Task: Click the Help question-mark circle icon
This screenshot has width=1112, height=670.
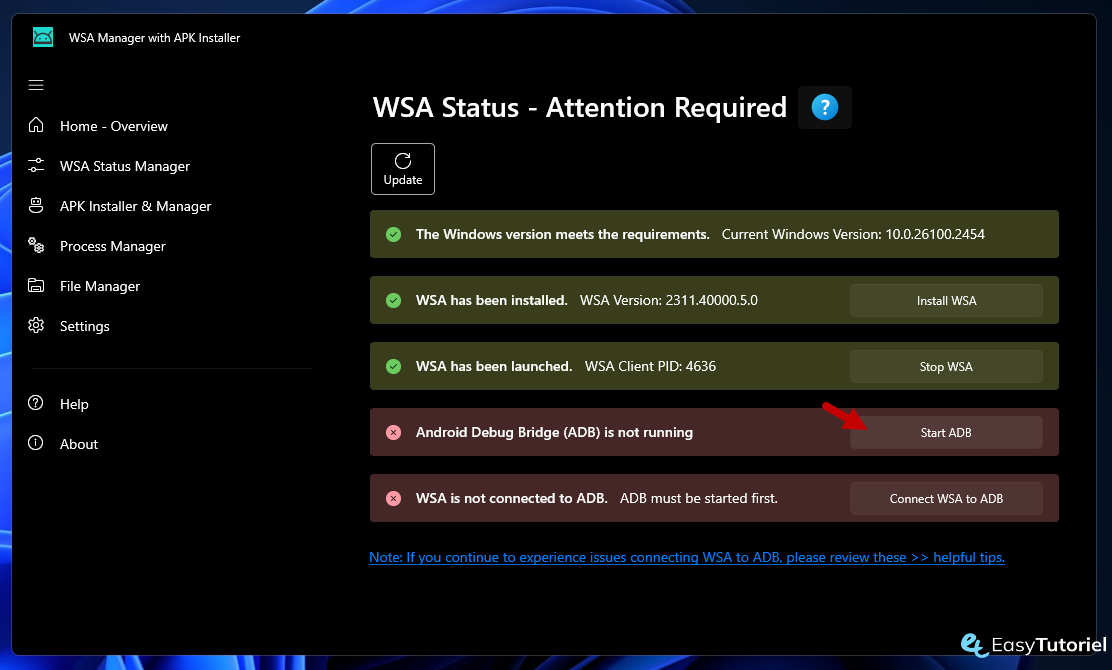Action: point(35,403)
